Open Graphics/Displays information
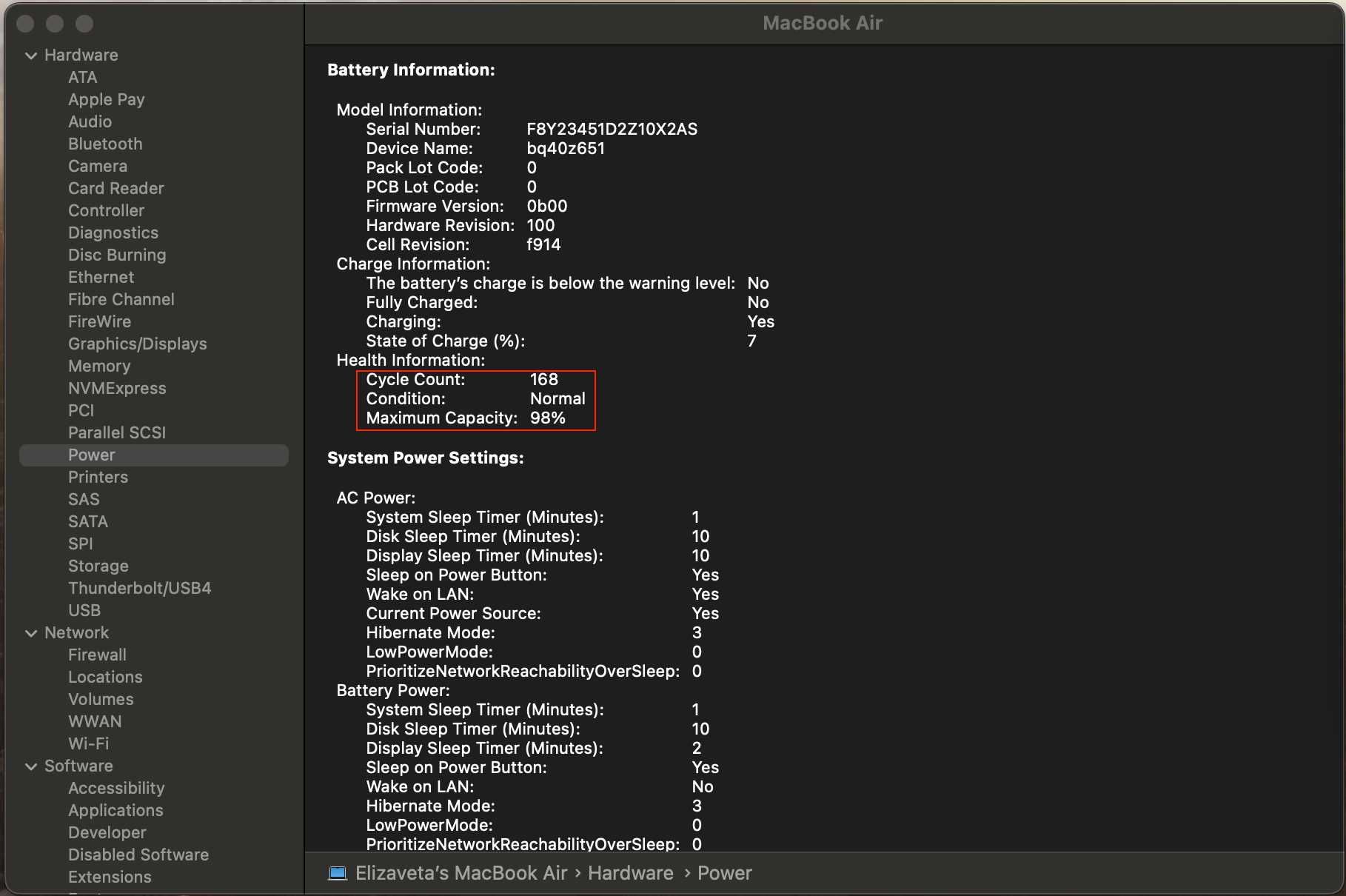The height and width of the screenshot is (896, 1346). click(x=138, y=344)
